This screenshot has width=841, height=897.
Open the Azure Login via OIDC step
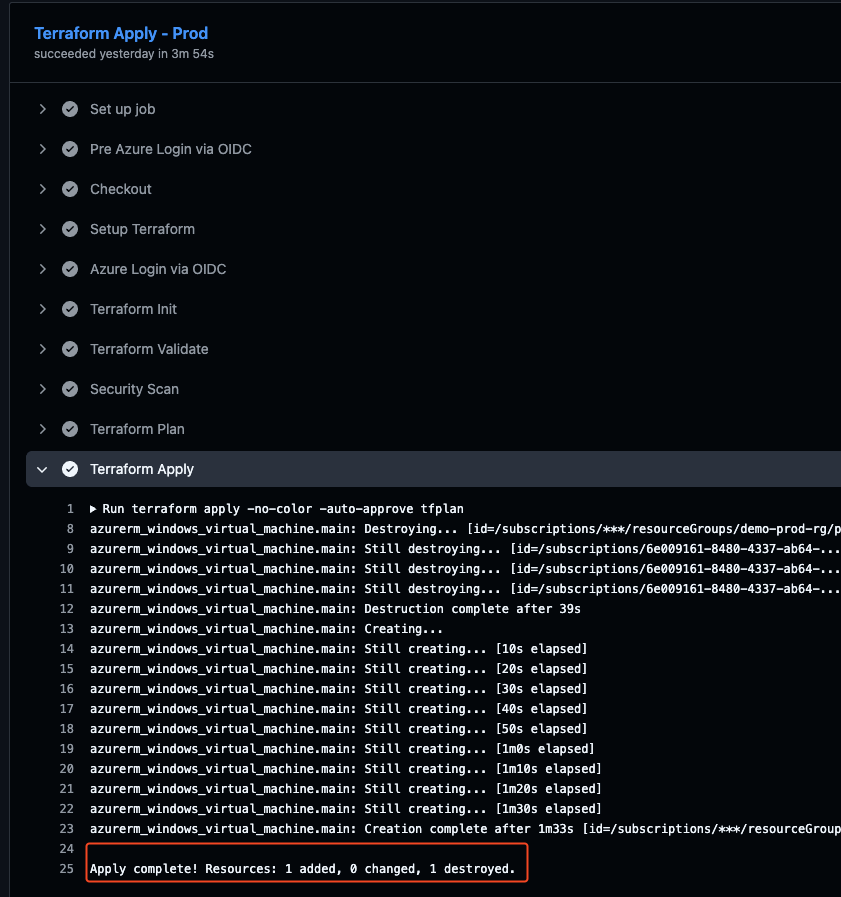(158, 269)
